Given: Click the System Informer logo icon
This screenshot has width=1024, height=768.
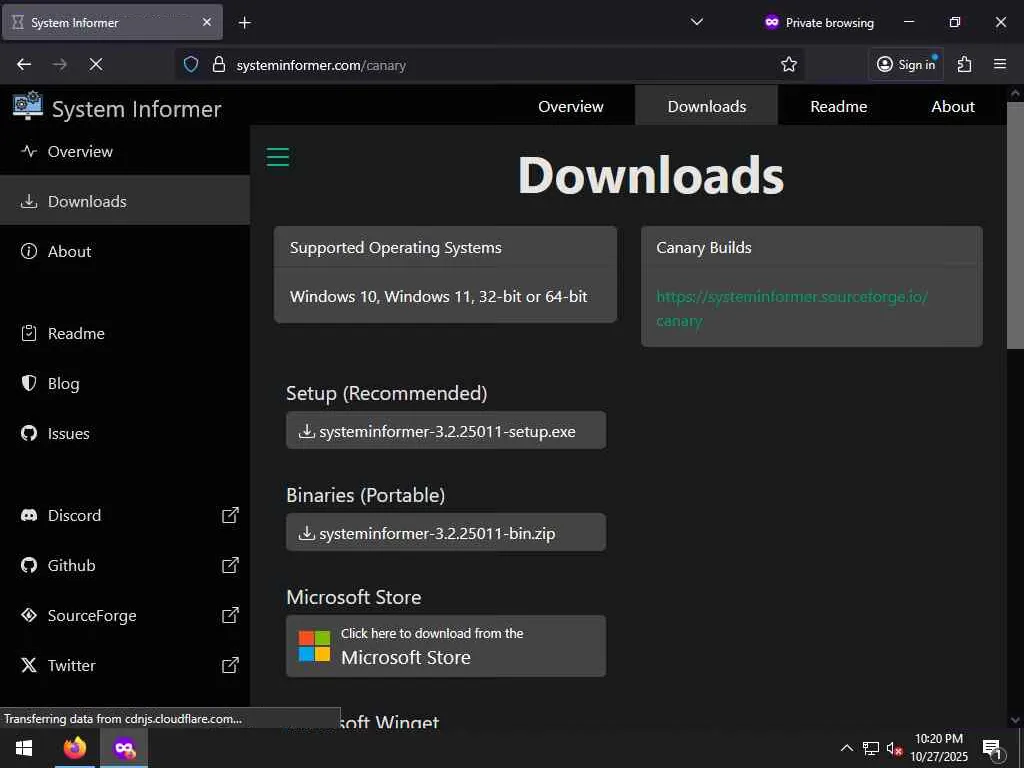Looking at the screenshot, I should 27,106.
